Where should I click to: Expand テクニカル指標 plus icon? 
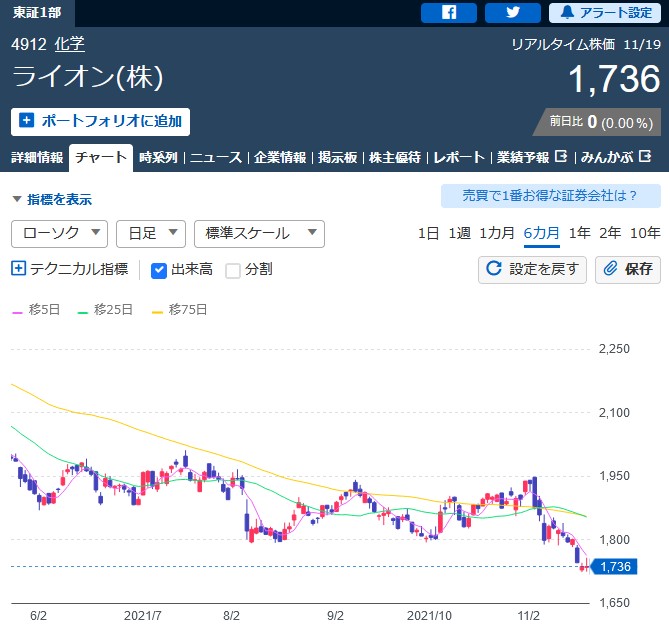click(18, 268)
